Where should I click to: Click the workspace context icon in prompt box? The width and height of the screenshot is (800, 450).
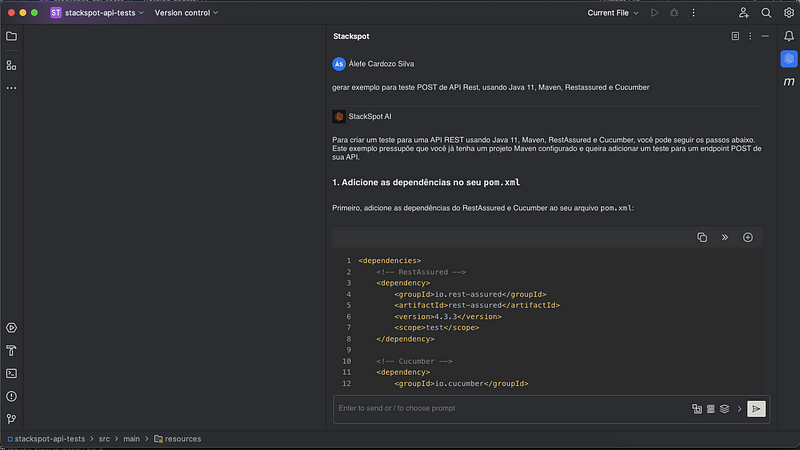tap(697, 409)
